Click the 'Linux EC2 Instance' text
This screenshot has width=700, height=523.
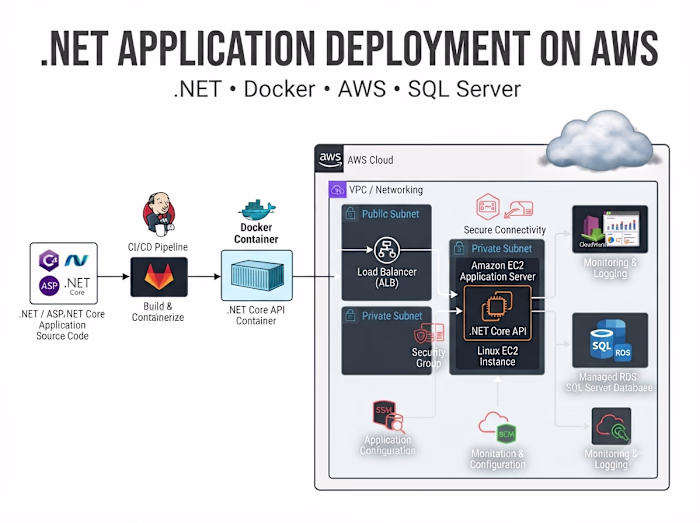pos(497,356)
